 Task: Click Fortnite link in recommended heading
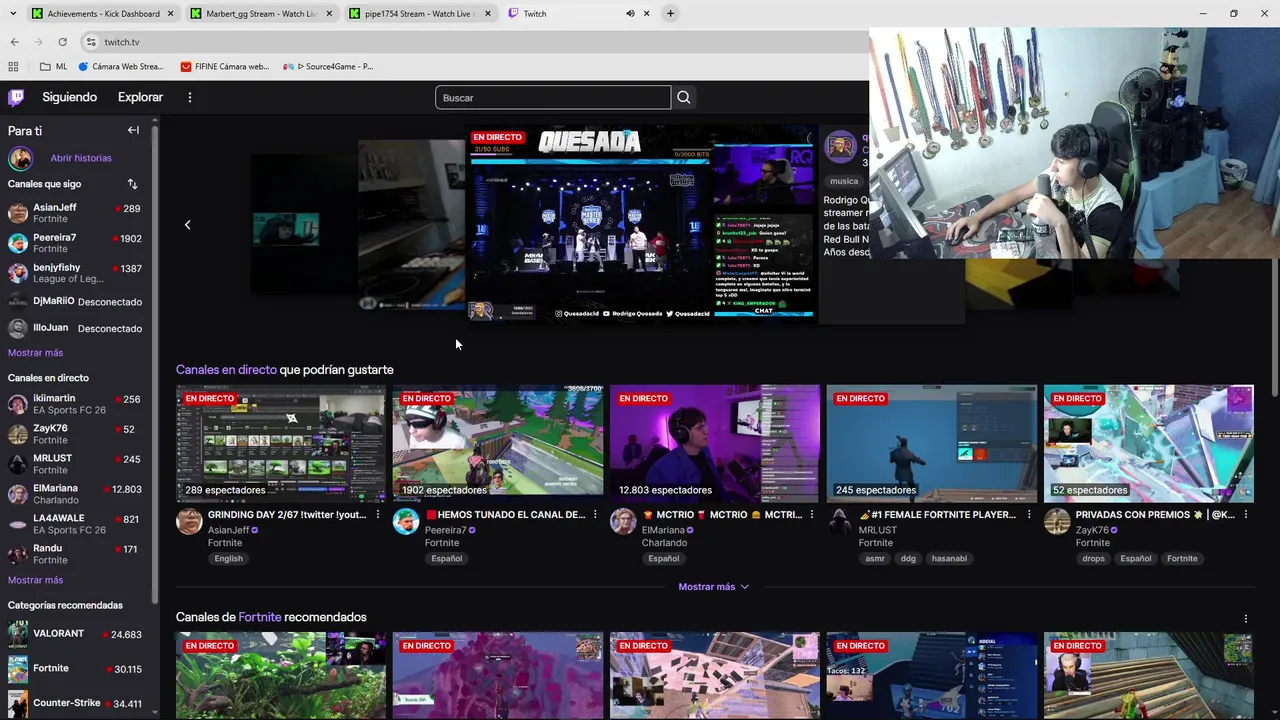click(x=260, y=617)
